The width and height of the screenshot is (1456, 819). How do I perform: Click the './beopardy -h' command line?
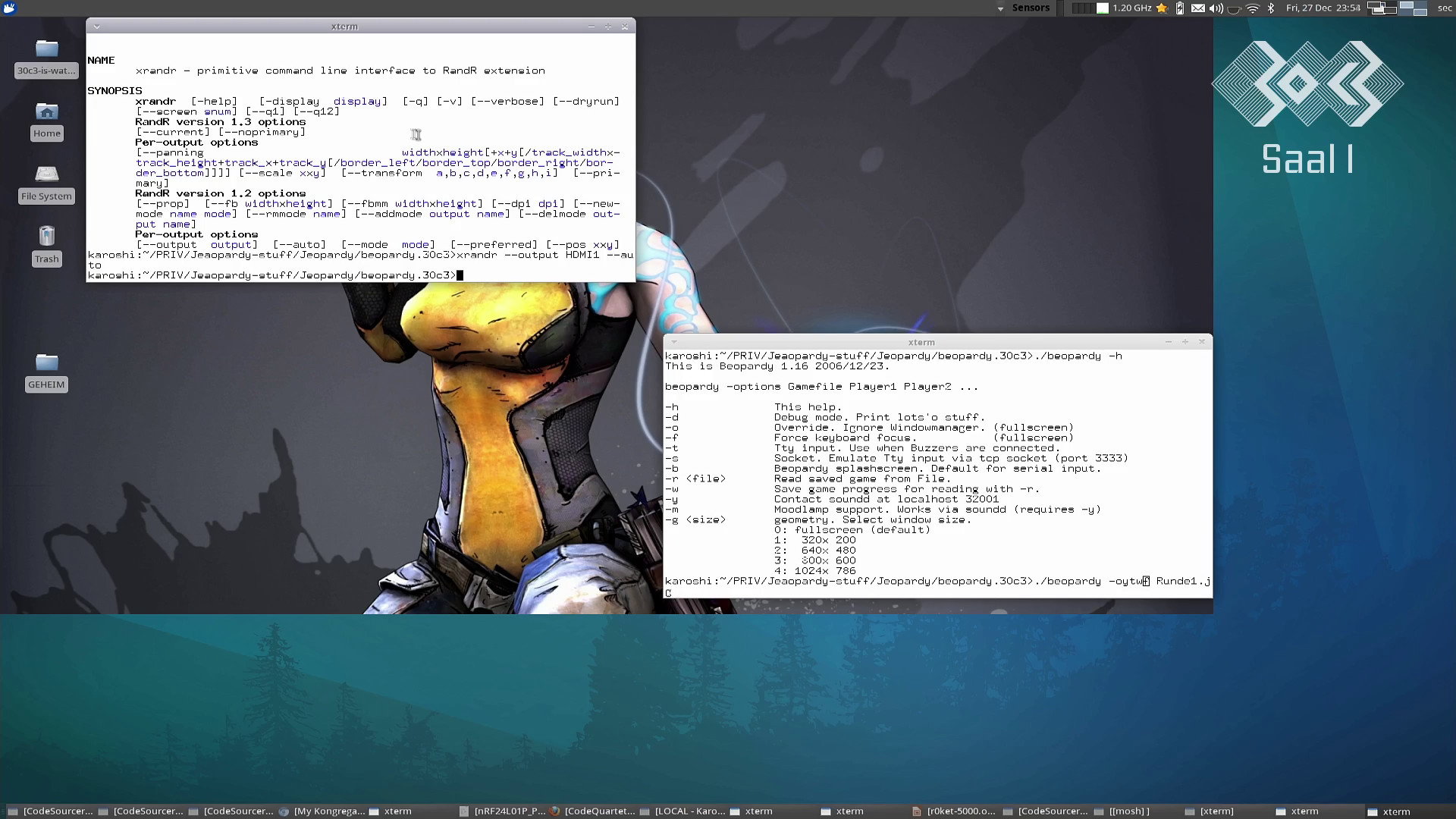[893, 356]
